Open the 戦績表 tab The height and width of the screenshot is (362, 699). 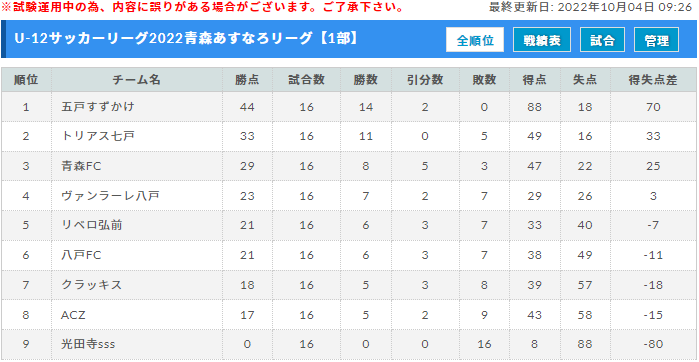coord(542,40)
